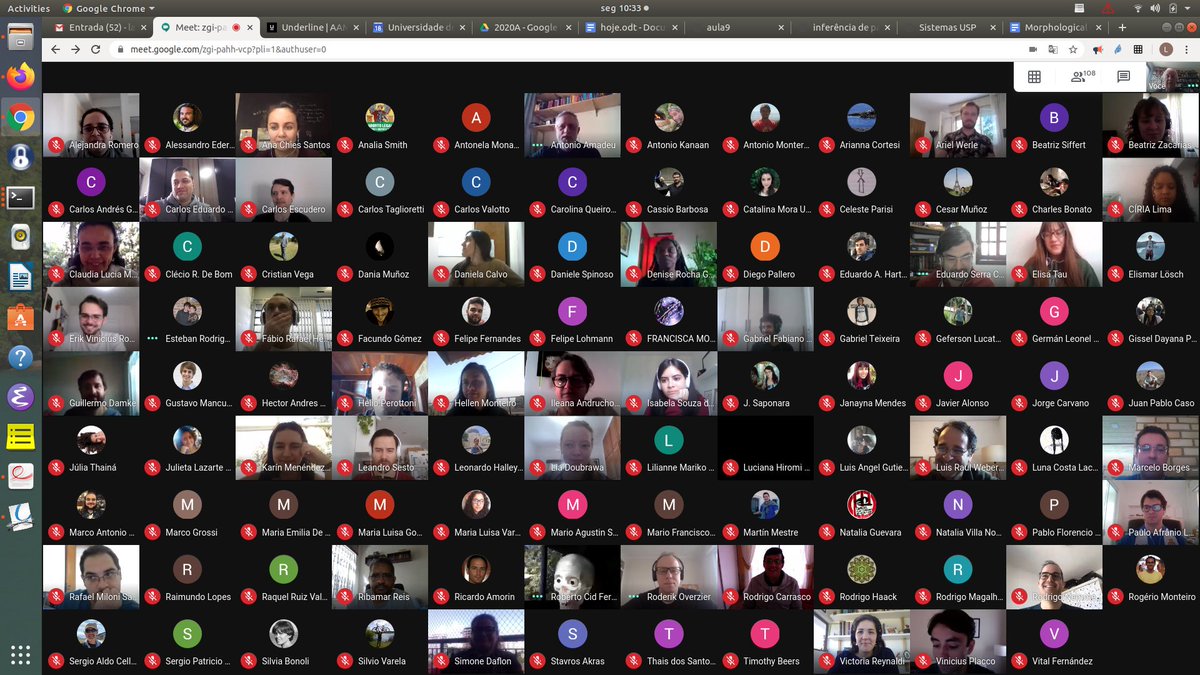
Task: Switch to the Entrada (52) Gmail tab
Action: 97,27
